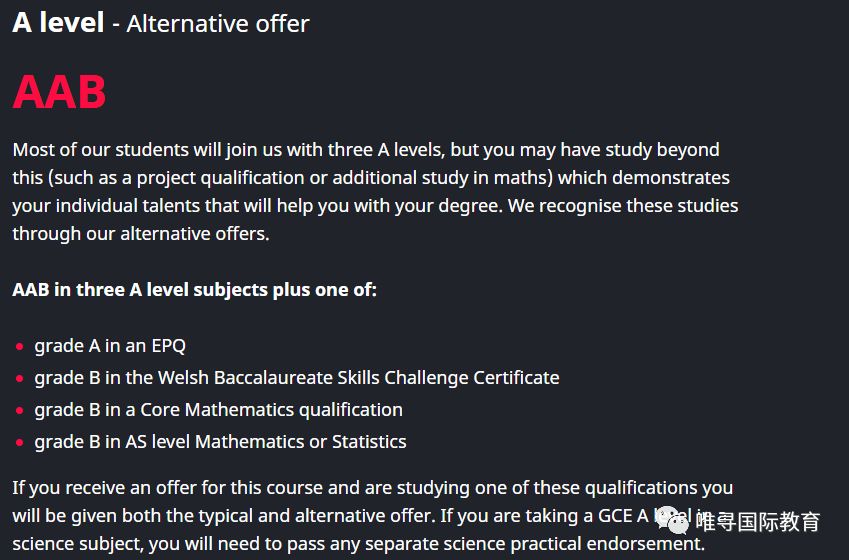Click the red bullet before Core Mathematics line
Image resolution: width=849 pixels, height=560 pixels.
[20, 411]
